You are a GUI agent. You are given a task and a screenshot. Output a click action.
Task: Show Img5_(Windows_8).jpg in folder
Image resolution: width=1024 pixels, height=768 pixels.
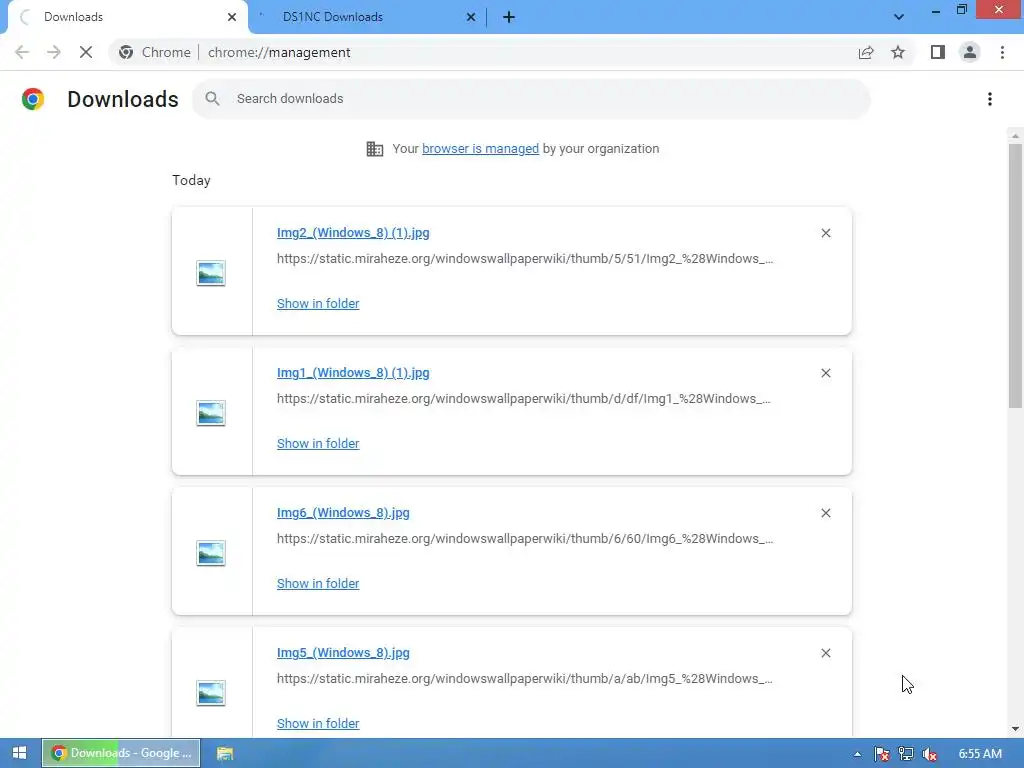tap(318, 724)
